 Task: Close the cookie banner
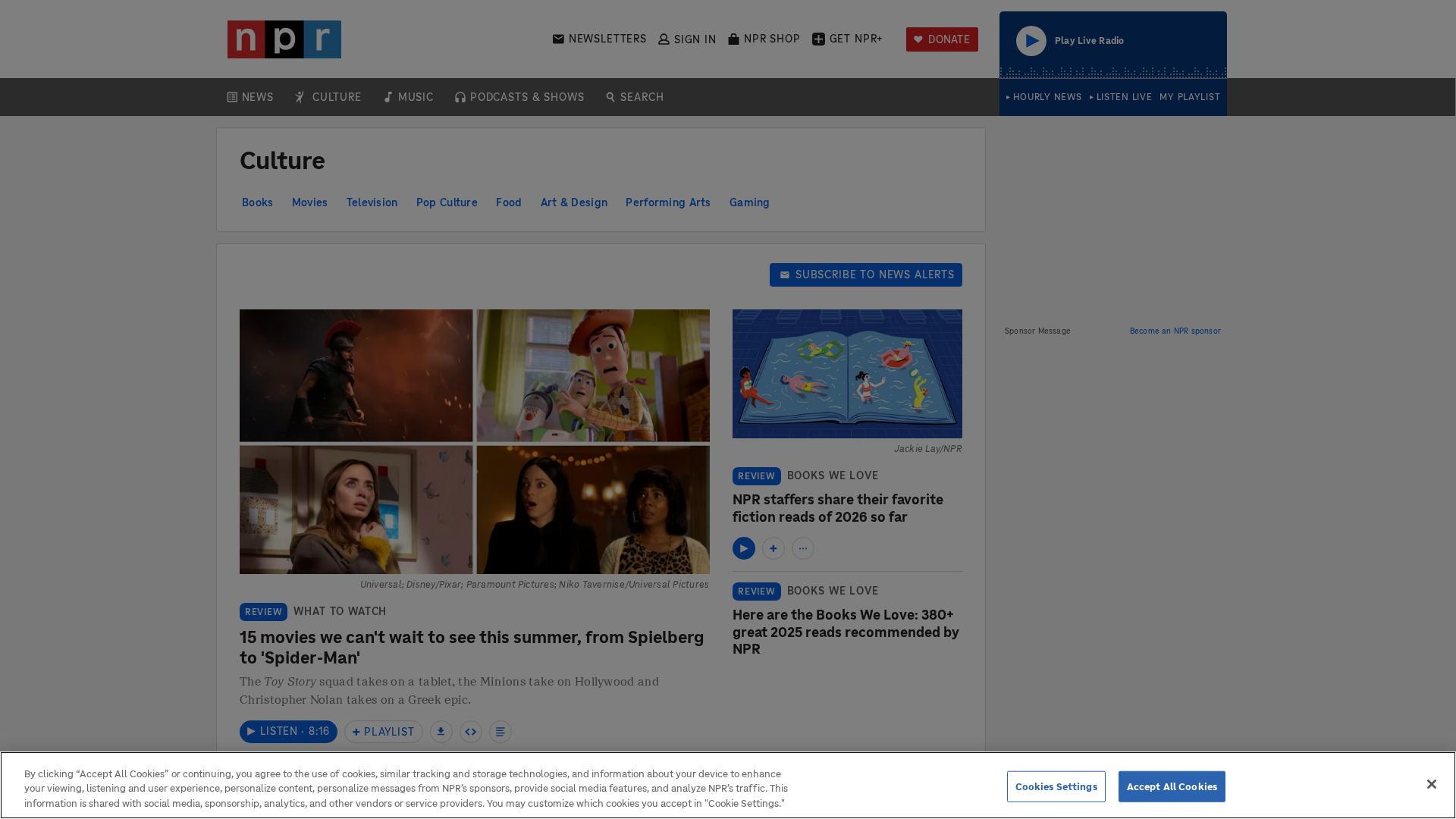coord(1432,784)
